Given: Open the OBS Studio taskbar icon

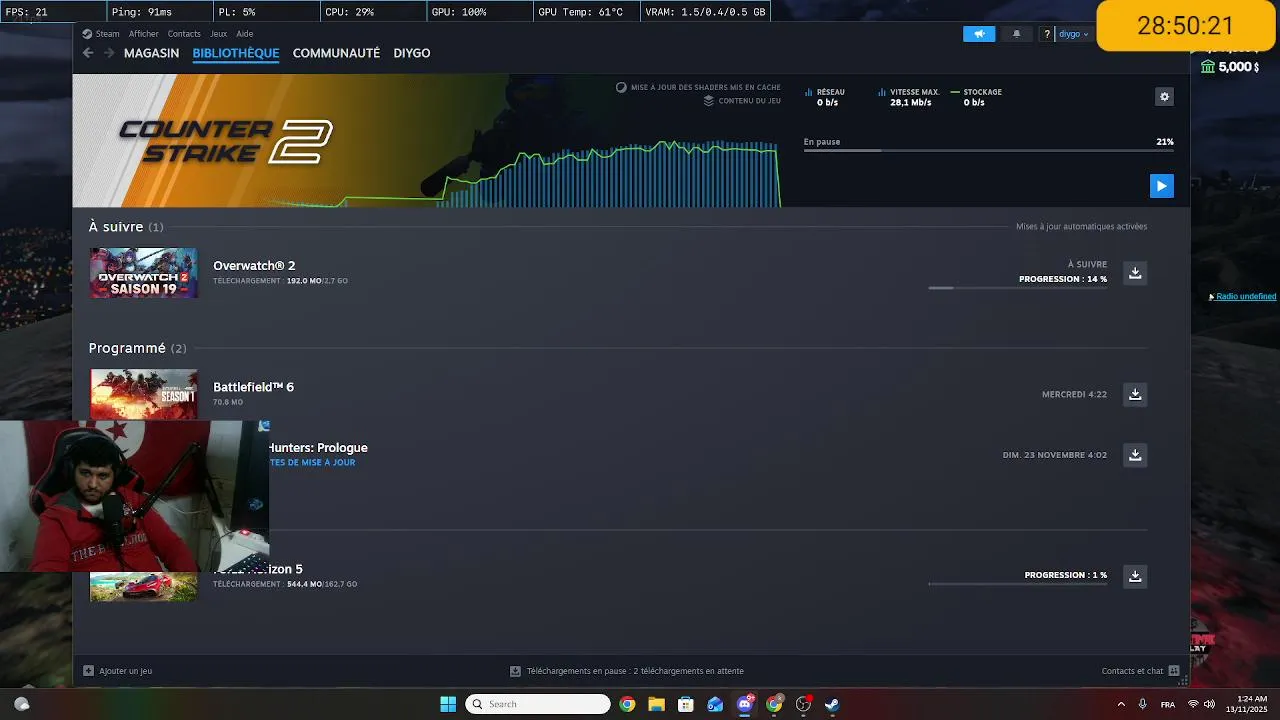Looking at the screenshot, I should (x=803, y=704).
